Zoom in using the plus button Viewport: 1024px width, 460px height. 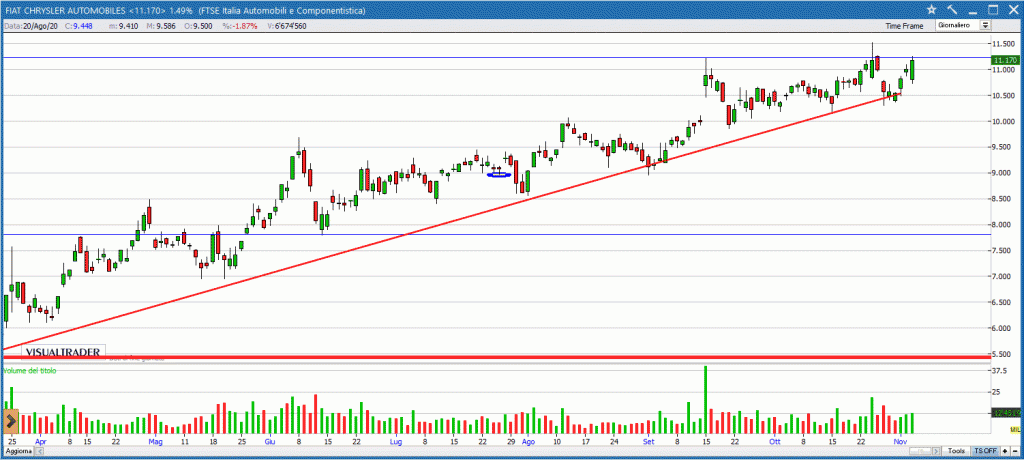click(x=1005, y=452)
